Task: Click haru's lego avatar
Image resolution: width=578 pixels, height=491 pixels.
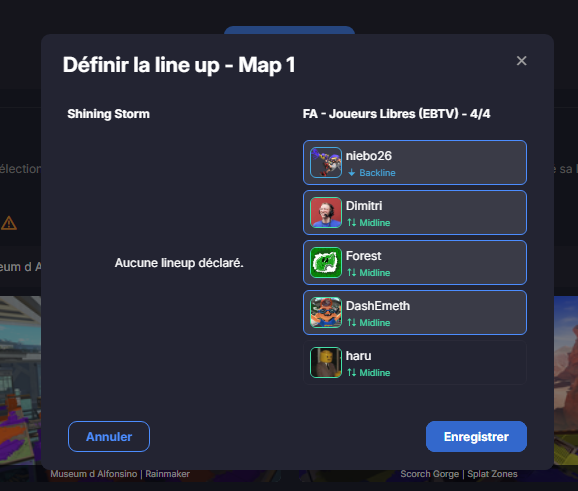Action: coord(326,362)
